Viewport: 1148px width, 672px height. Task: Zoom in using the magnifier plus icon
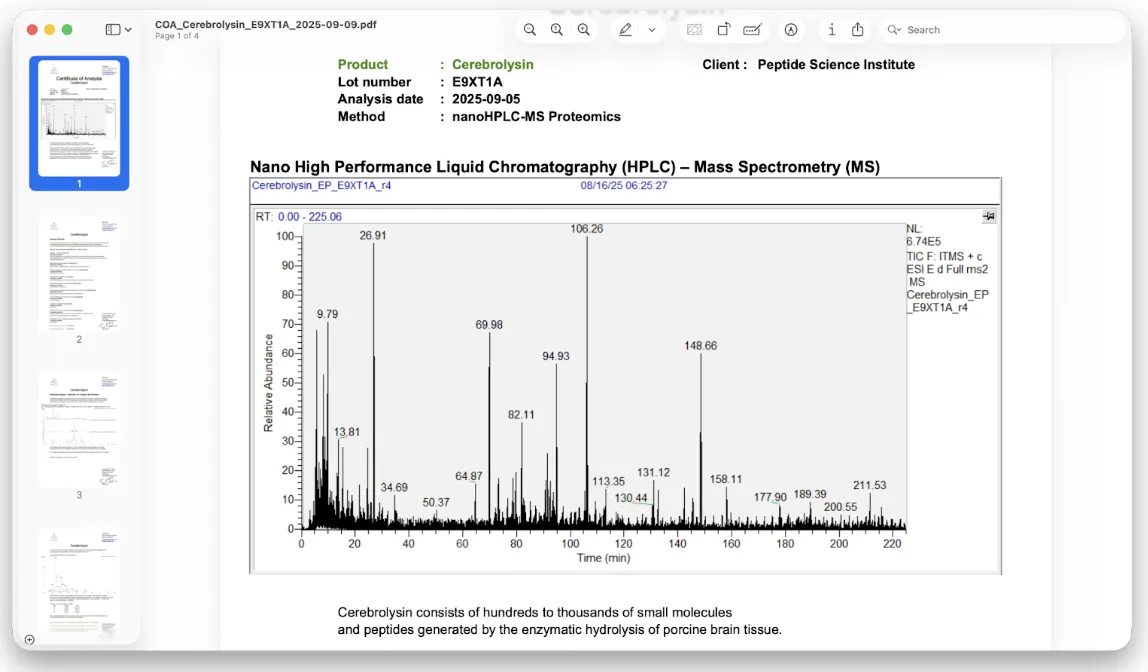click(x=584, y=30)
